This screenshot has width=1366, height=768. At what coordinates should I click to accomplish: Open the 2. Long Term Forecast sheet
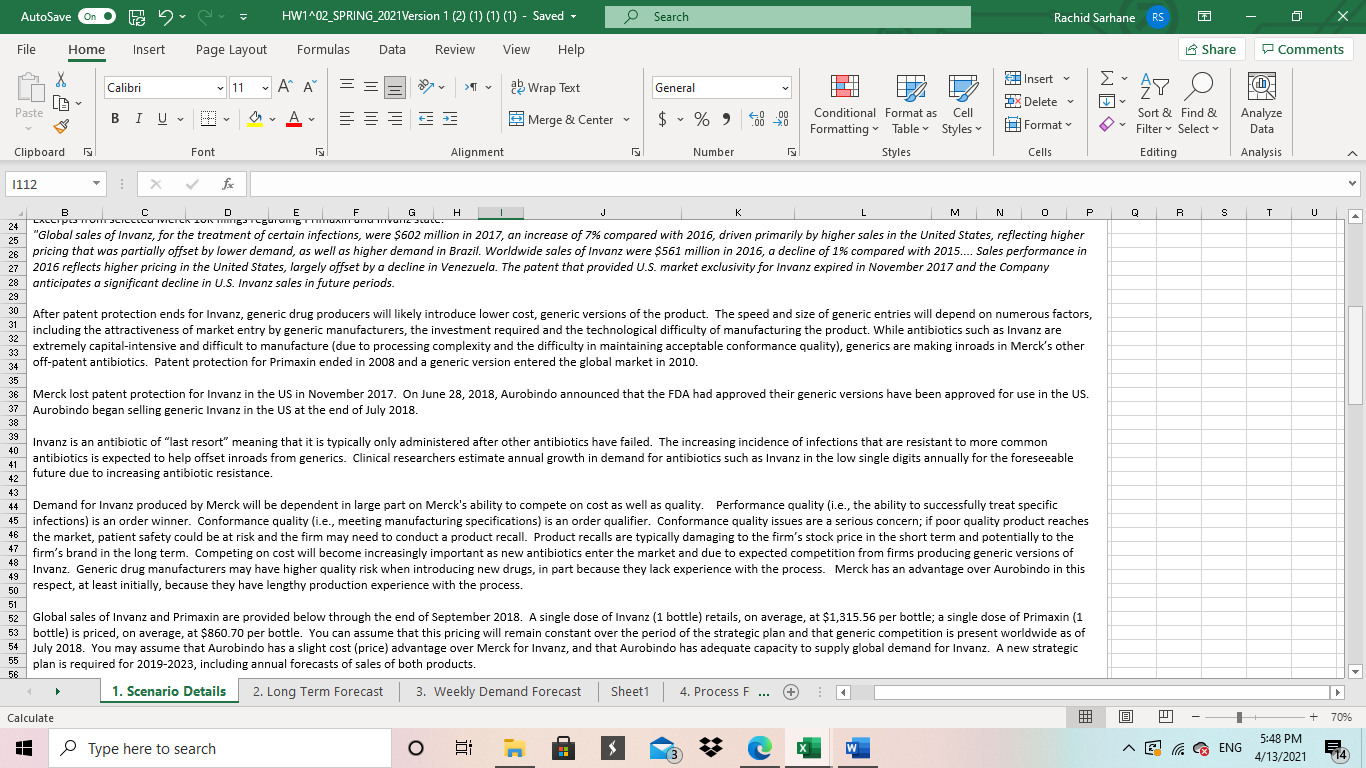pos(318,692)
